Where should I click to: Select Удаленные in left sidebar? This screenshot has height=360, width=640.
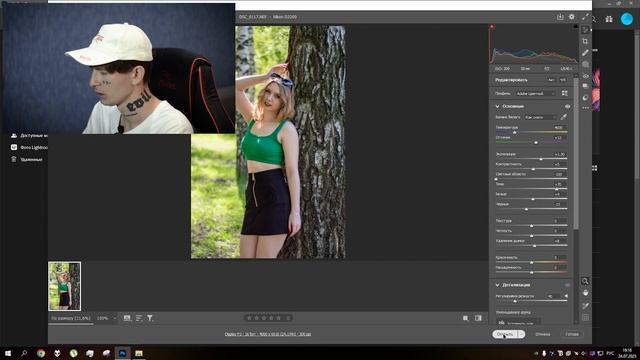[27, 160]
